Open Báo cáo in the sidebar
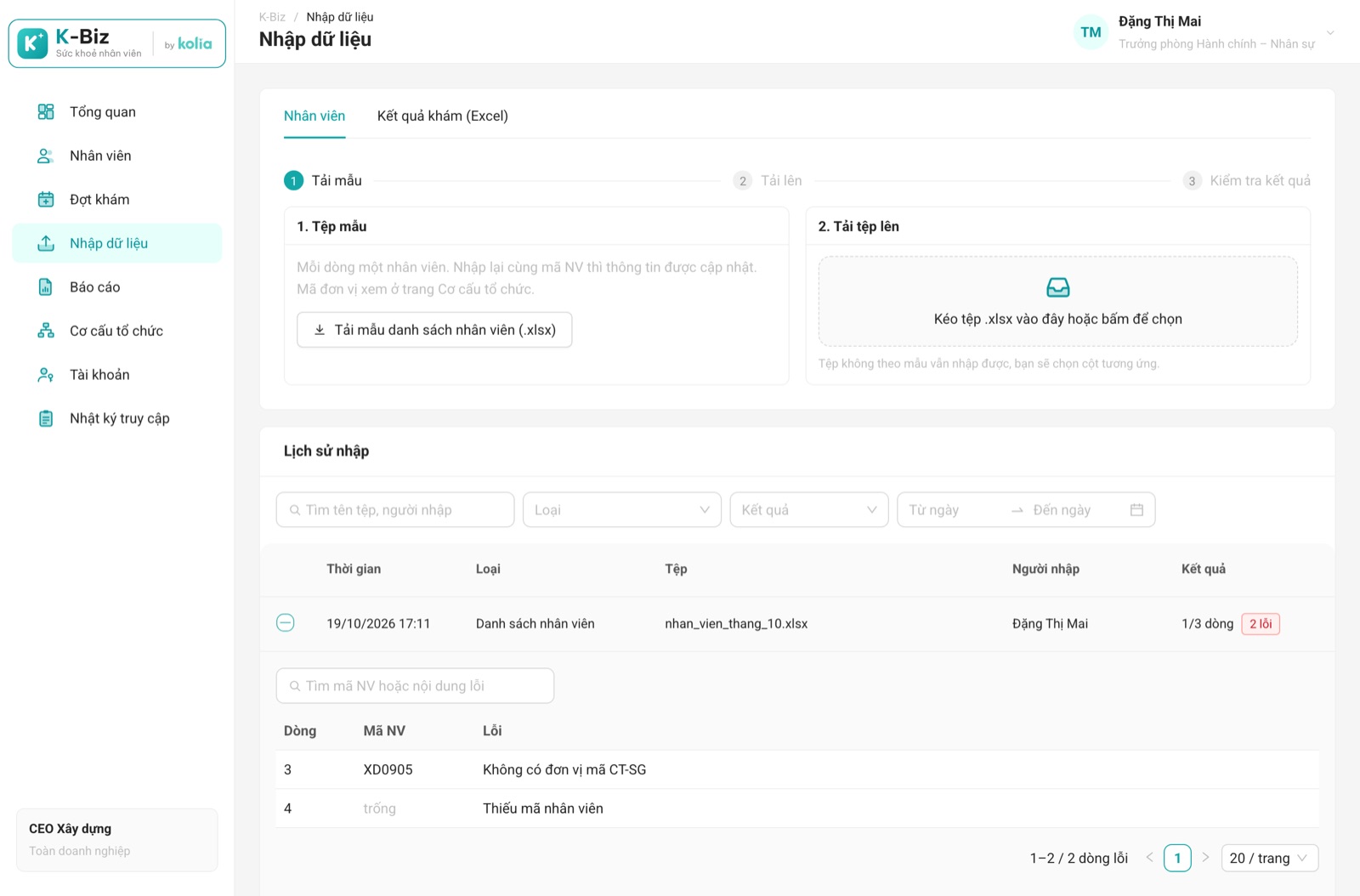Viewport: 1360px width, 896px height. (117, 287)
